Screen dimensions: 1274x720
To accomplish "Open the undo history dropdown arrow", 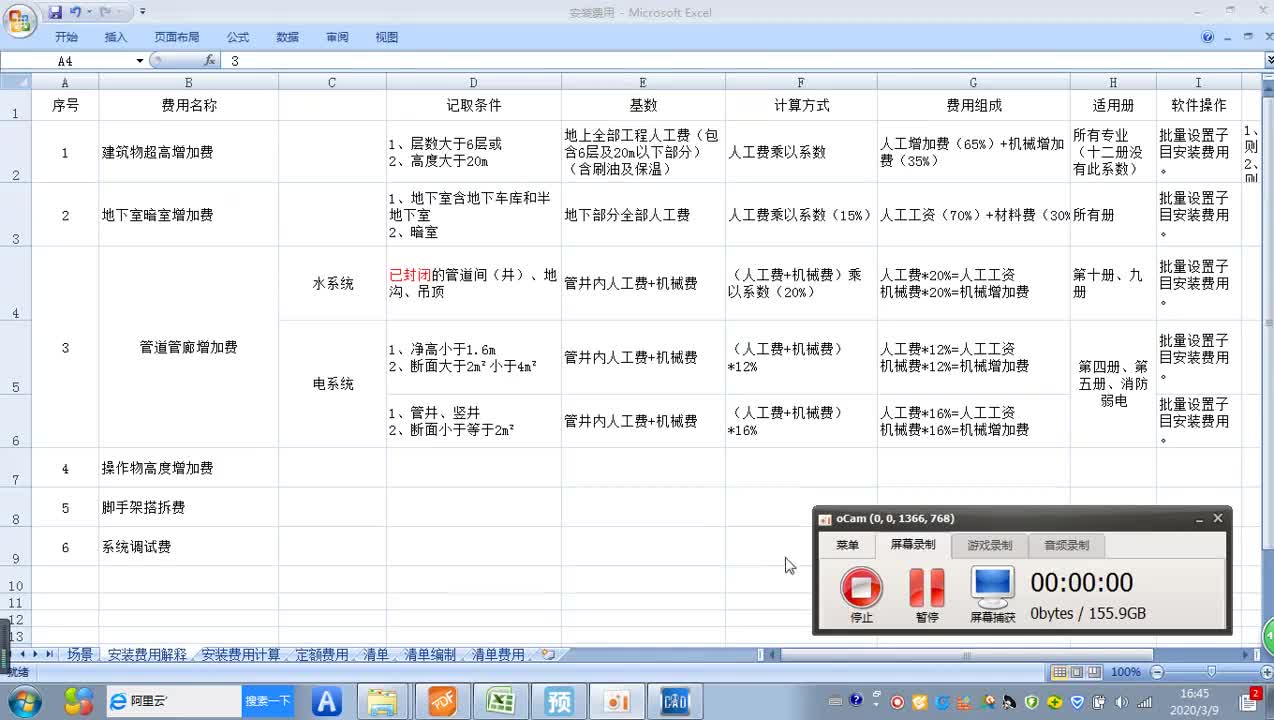I will click(x=88, y=12).
